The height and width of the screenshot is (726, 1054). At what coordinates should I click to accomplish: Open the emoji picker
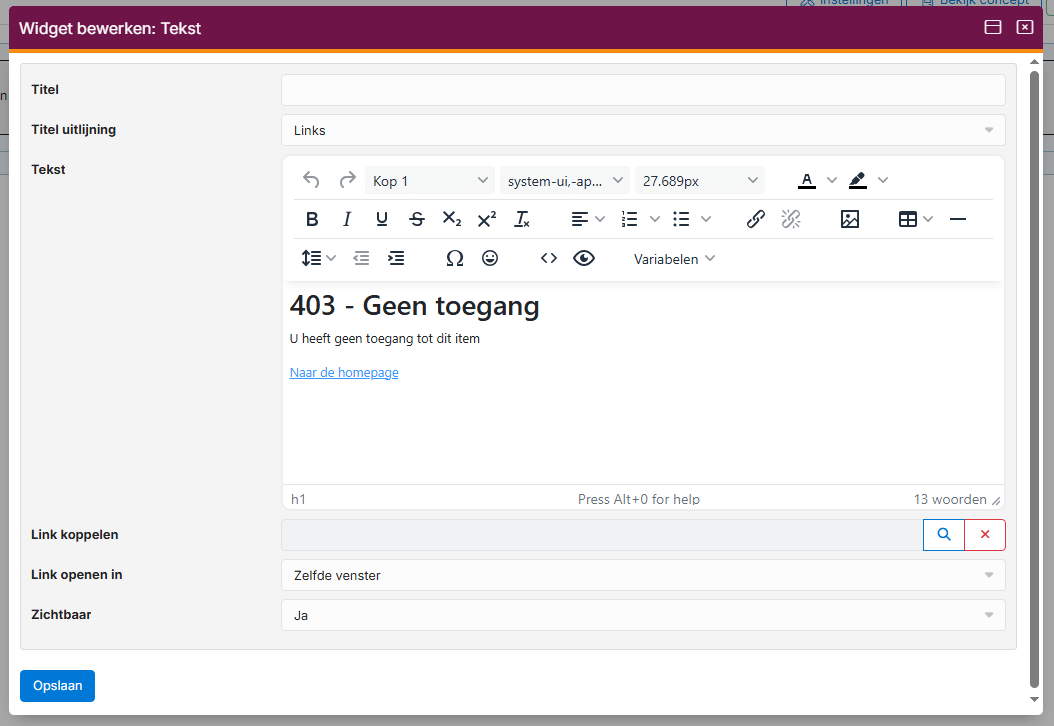[x=490, y=258]
